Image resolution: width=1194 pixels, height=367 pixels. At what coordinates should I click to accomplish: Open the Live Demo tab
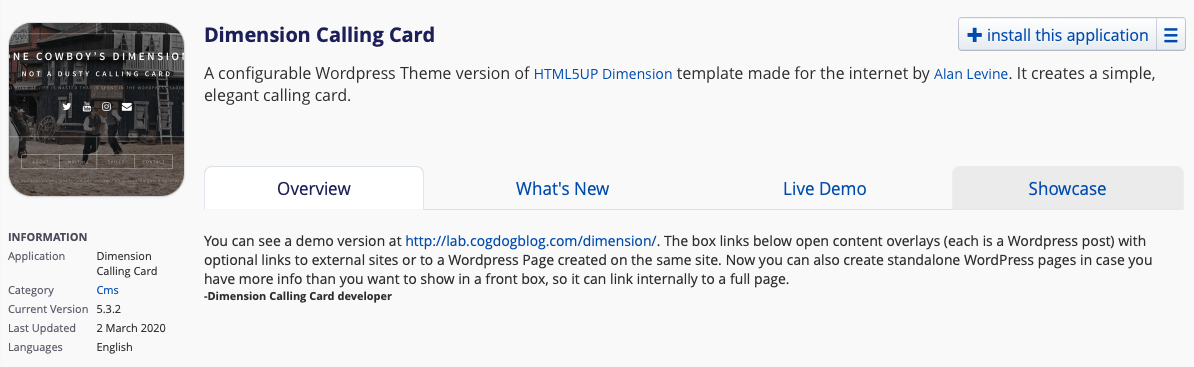(x=825, y=188)
